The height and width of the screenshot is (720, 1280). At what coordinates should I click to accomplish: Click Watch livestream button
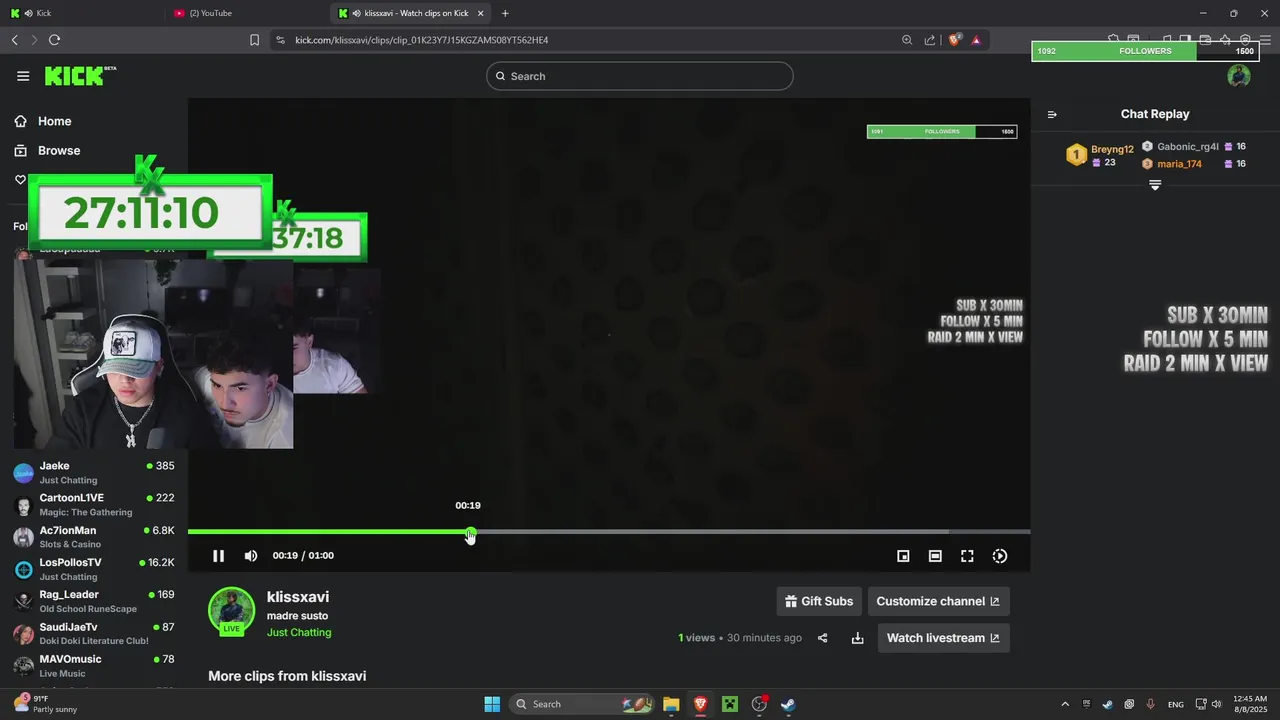coord(943,638)
